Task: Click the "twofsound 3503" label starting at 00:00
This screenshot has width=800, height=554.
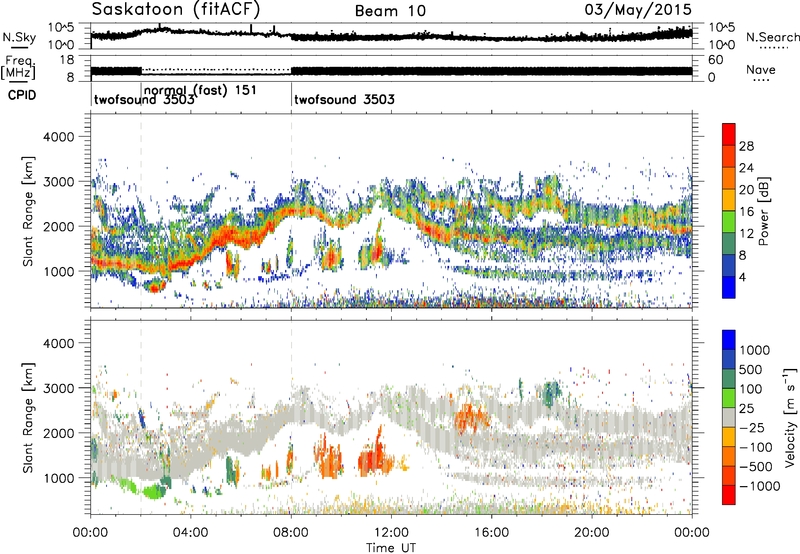Action: pos(144,99)
